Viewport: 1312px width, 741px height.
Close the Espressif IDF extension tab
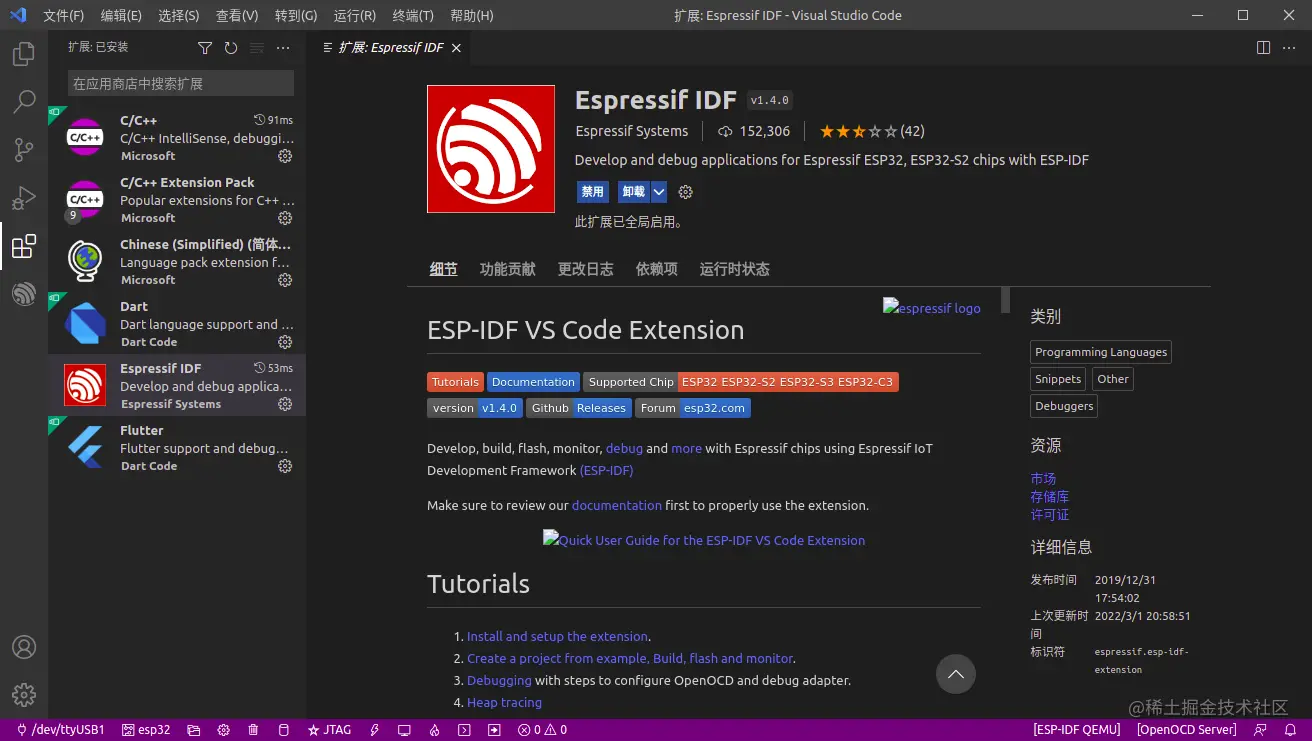click(457, 47)
